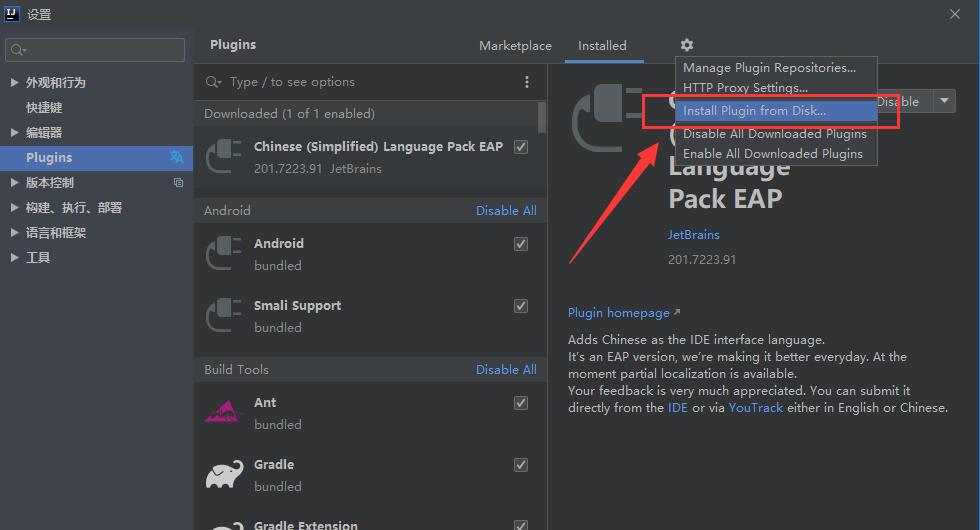Screen dimensions: 980x530
Task: Toggle the Gradle plugin checkbox
Action: tap(521, 465)
